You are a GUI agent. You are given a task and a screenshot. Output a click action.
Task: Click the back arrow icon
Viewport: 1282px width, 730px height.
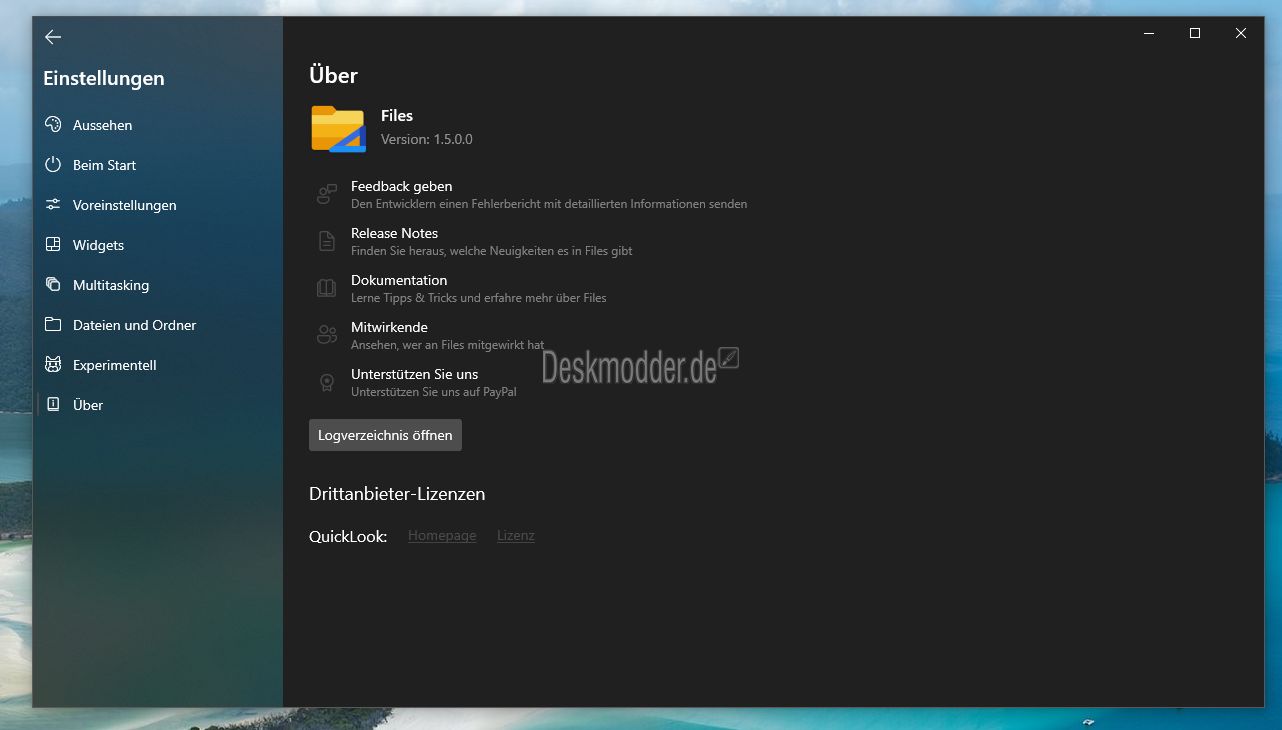(53, 37)
